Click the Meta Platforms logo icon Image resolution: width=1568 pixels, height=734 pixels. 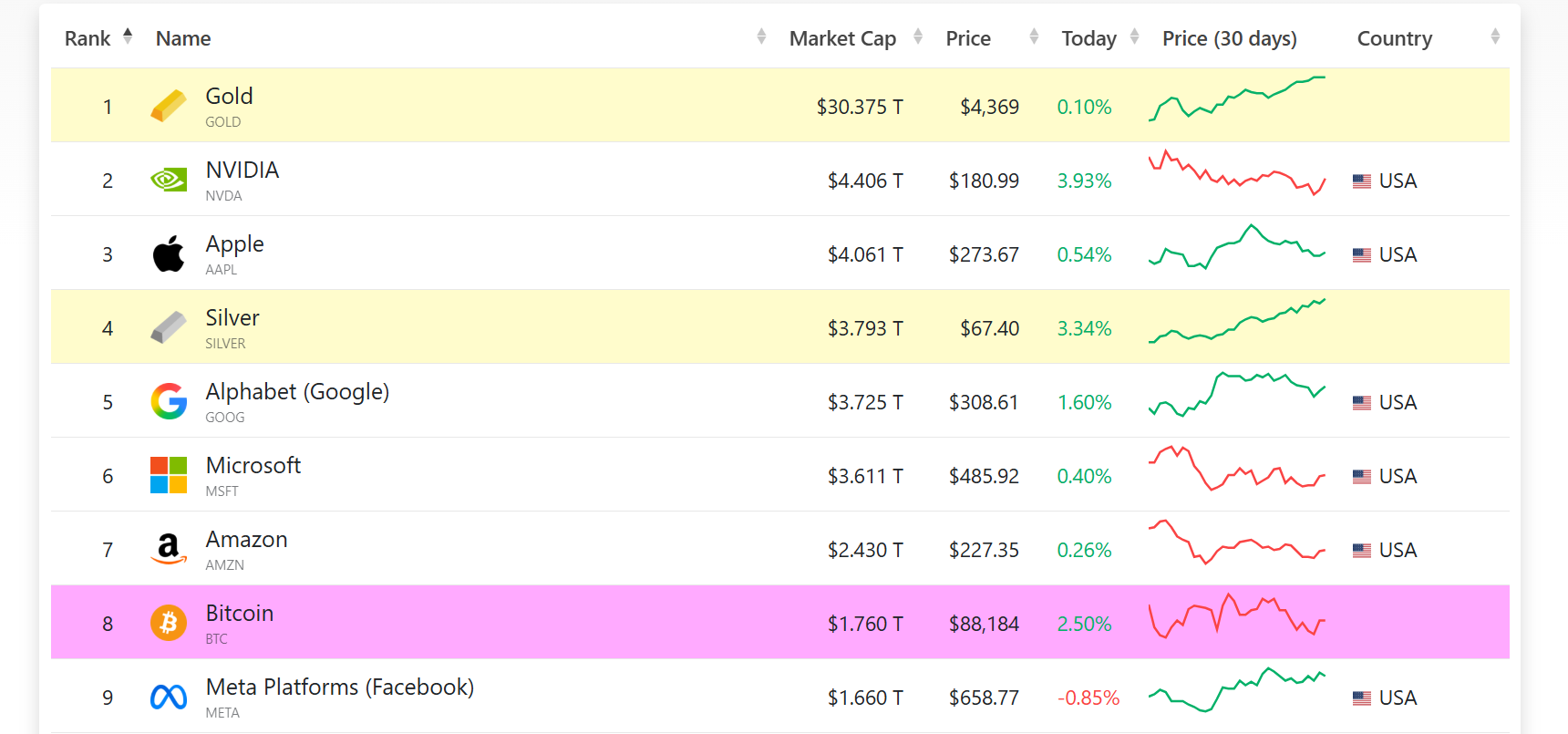coord(169,698)
